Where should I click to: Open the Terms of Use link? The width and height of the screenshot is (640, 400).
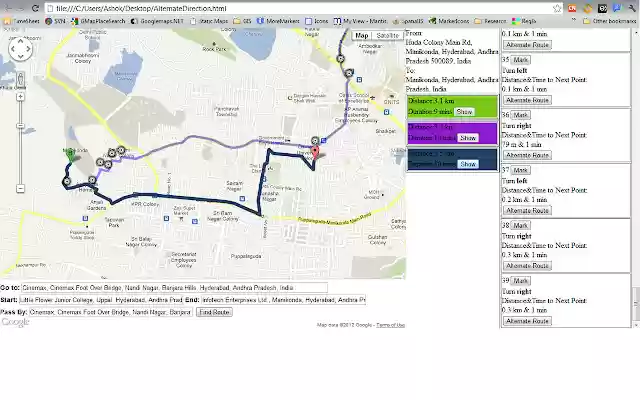(x=390, y=325)
